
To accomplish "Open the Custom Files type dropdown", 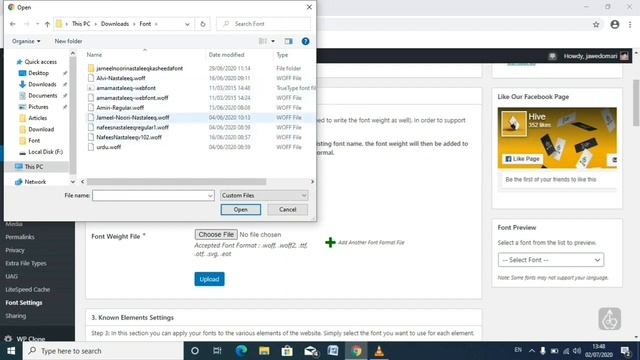I will click(x=264, y=196).
